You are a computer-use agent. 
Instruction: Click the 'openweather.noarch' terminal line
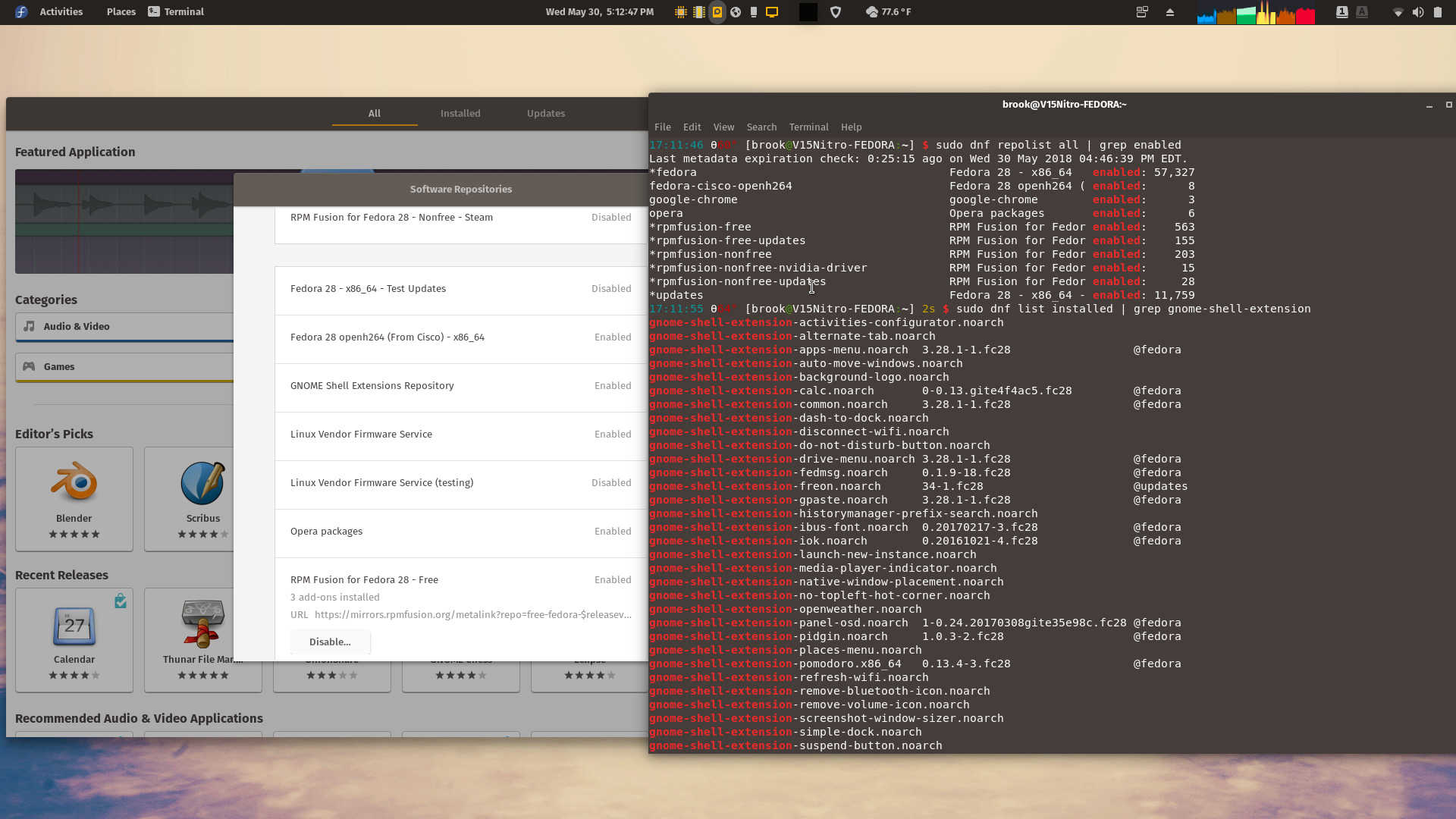pyautogui.click(x=786, y=609)
